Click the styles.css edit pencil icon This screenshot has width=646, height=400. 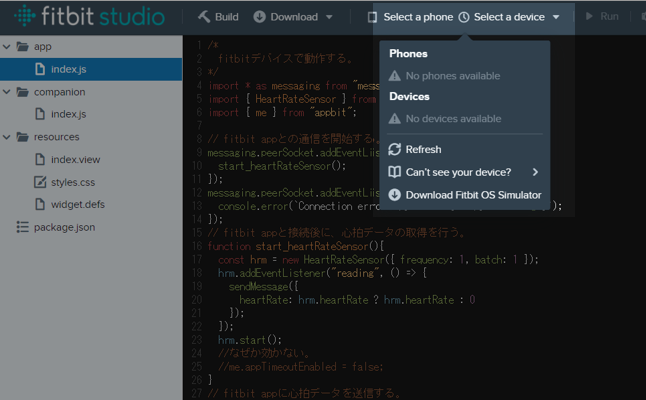click(40, 182)
